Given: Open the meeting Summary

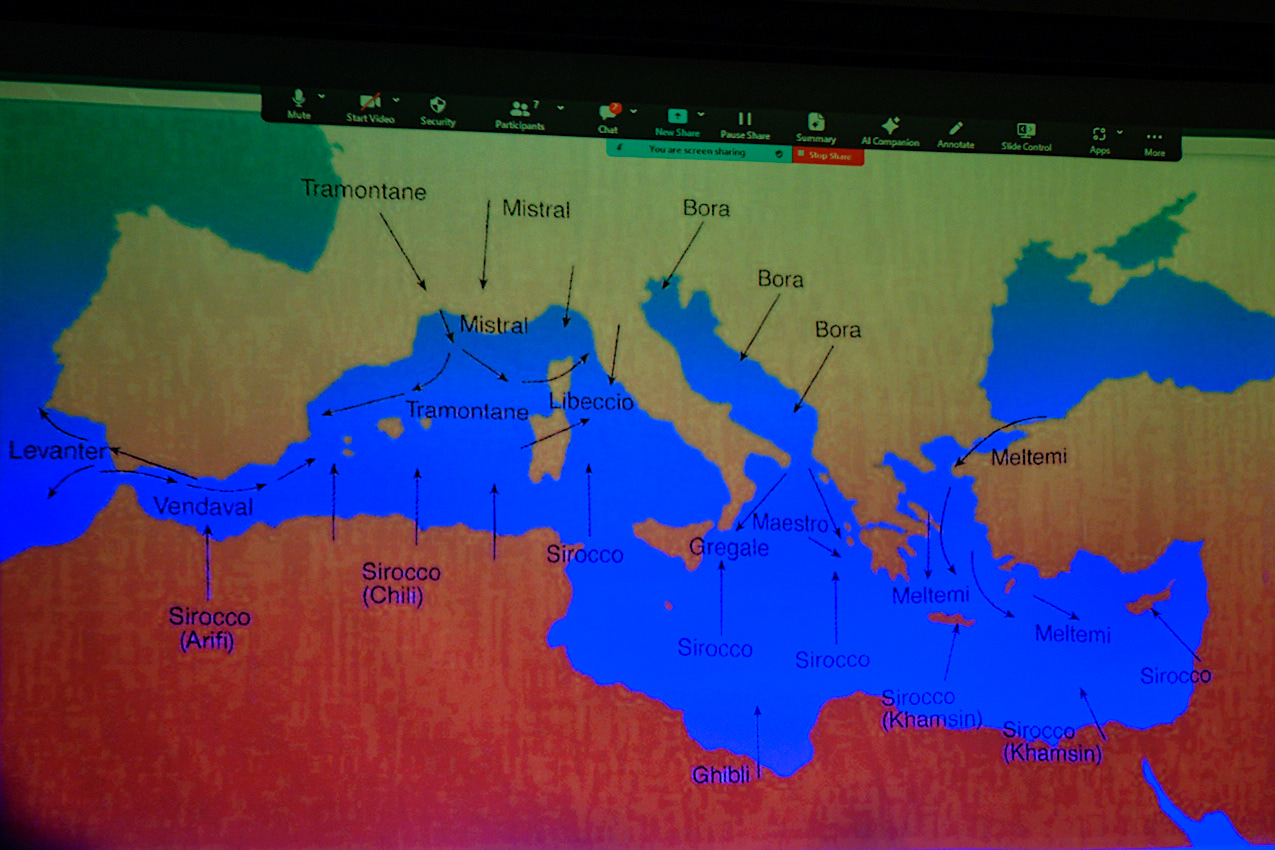Looking at the screenshot, I should click(816, 127).
